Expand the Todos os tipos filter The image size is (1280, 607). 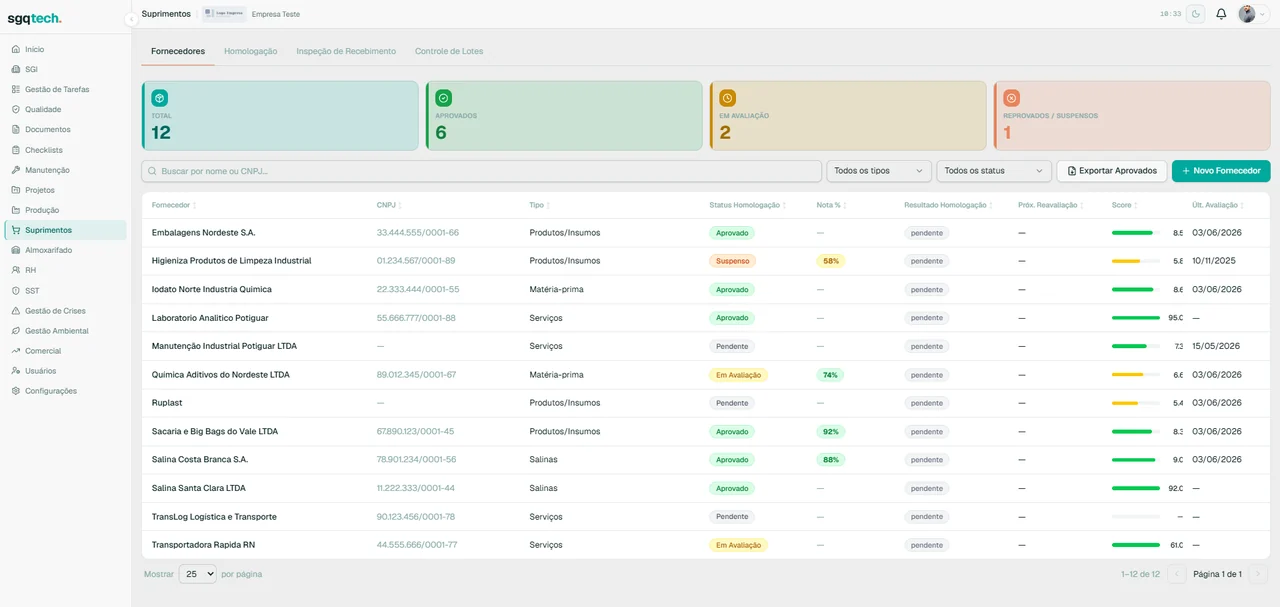[879, 171]
